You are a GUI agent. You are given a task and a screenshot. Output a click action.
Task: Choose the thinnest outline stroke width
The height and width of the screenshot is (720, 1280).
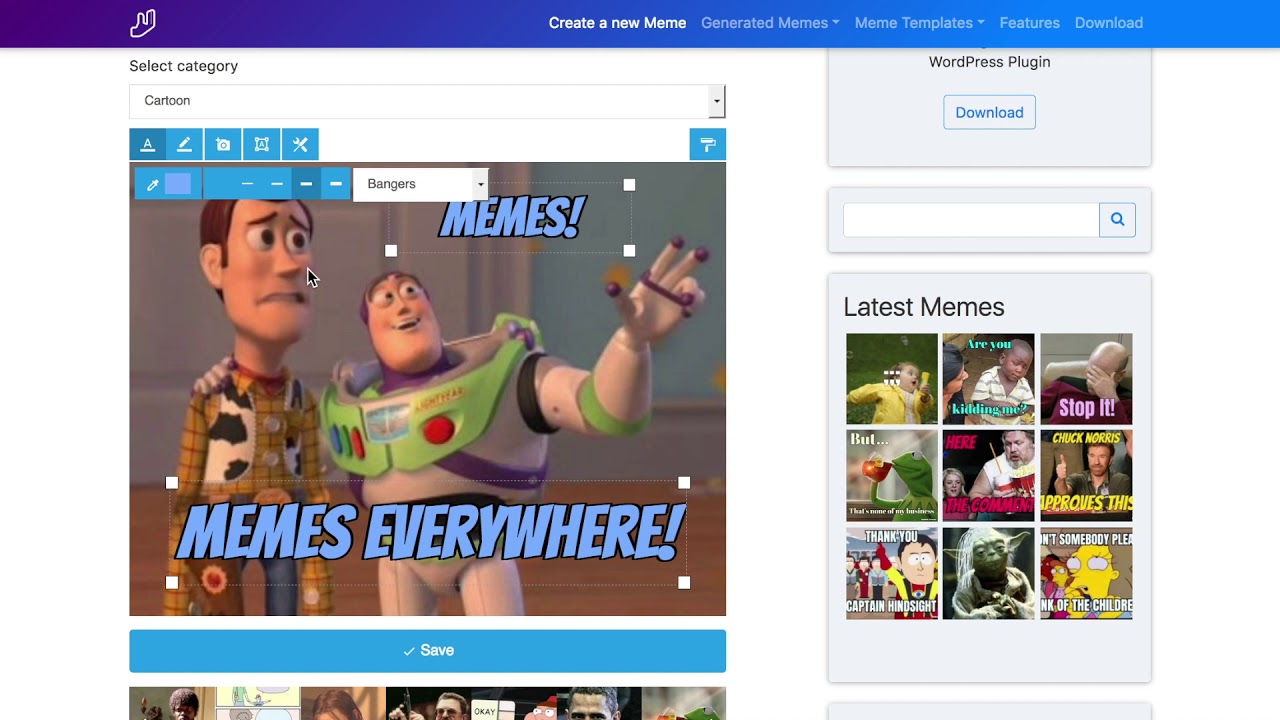247,184
